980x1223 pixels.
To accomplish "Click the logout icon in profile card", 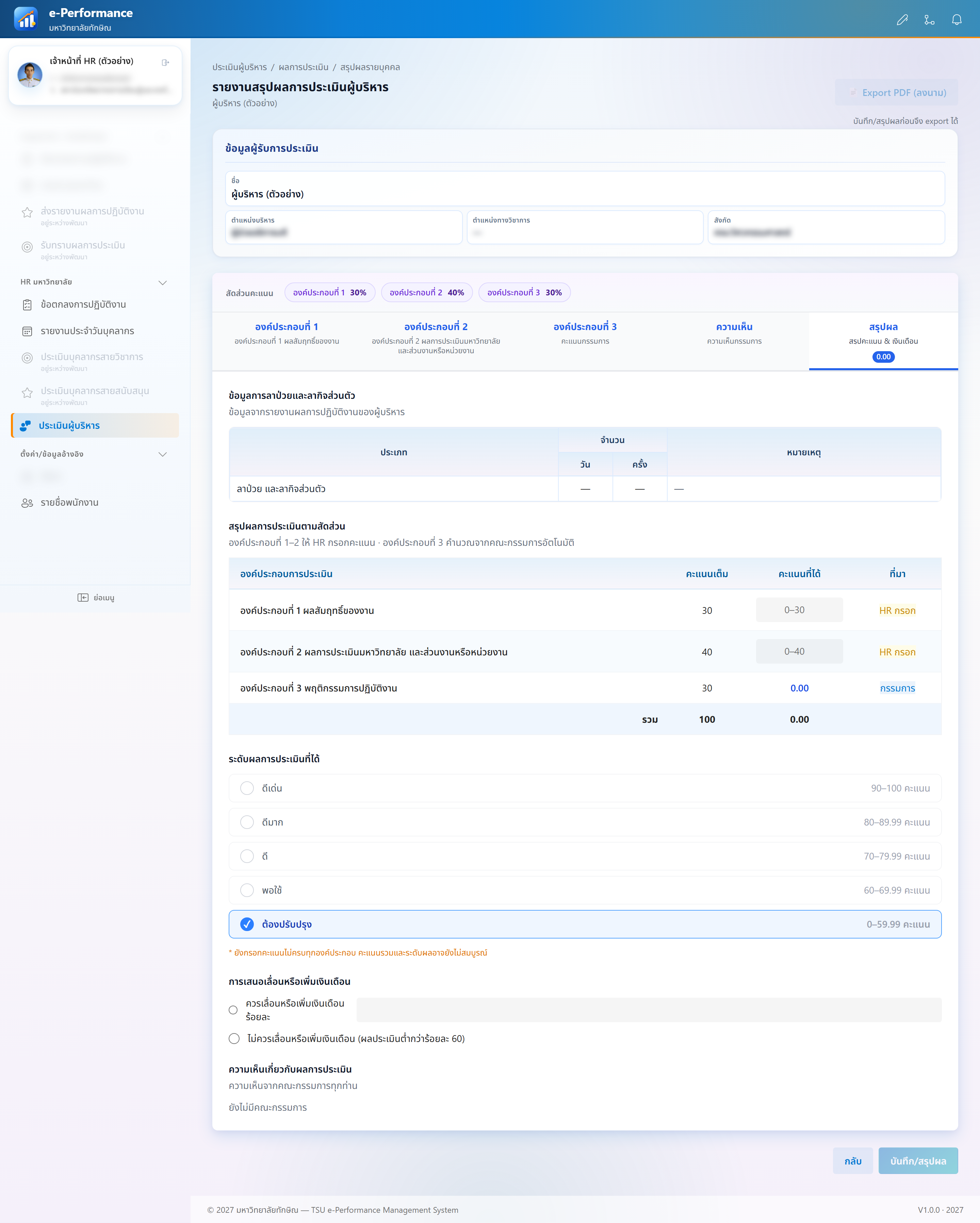I will click(x=165, y=62).
